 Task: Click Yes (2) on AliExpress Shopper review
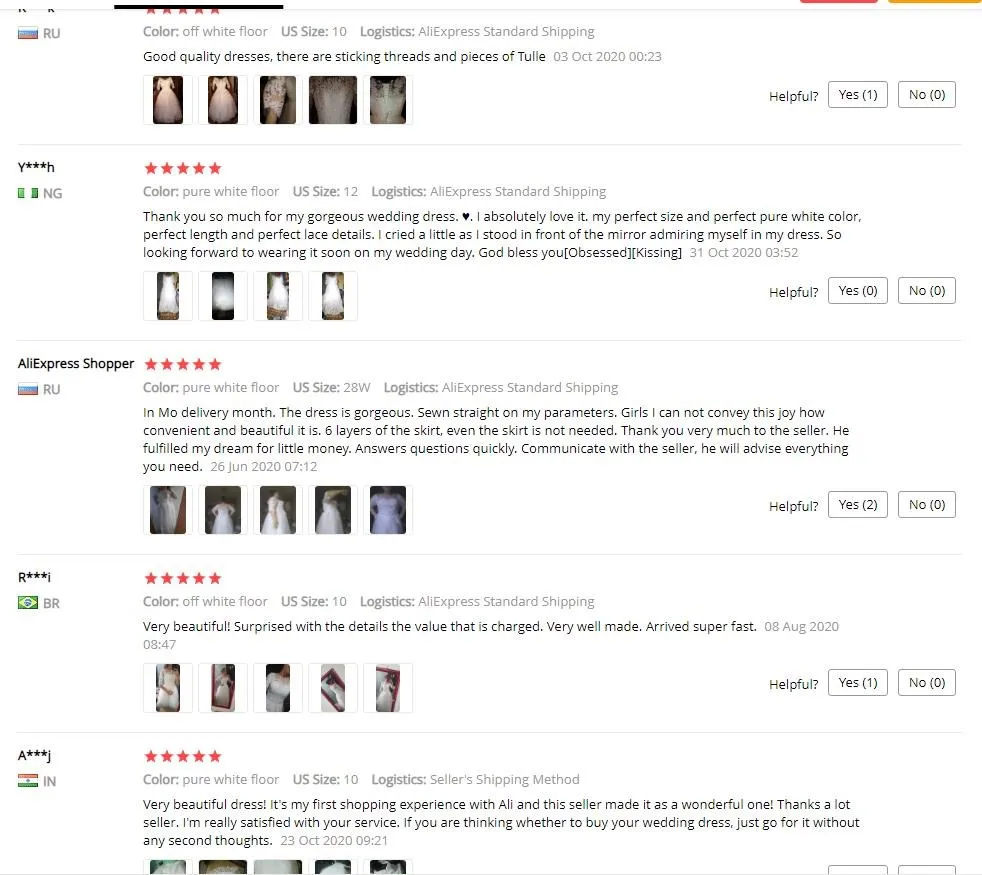point(857,505)
